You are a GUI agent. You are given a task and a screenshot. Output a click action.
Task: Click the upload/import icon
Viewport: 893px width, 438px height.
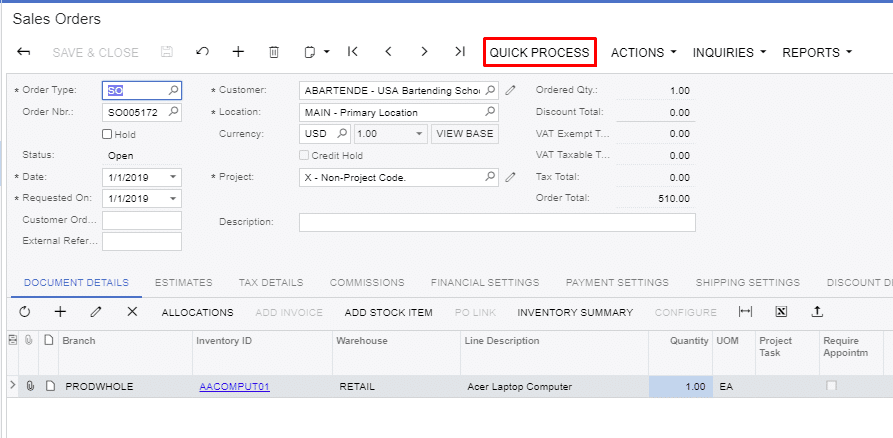click(x=817, y=312)
